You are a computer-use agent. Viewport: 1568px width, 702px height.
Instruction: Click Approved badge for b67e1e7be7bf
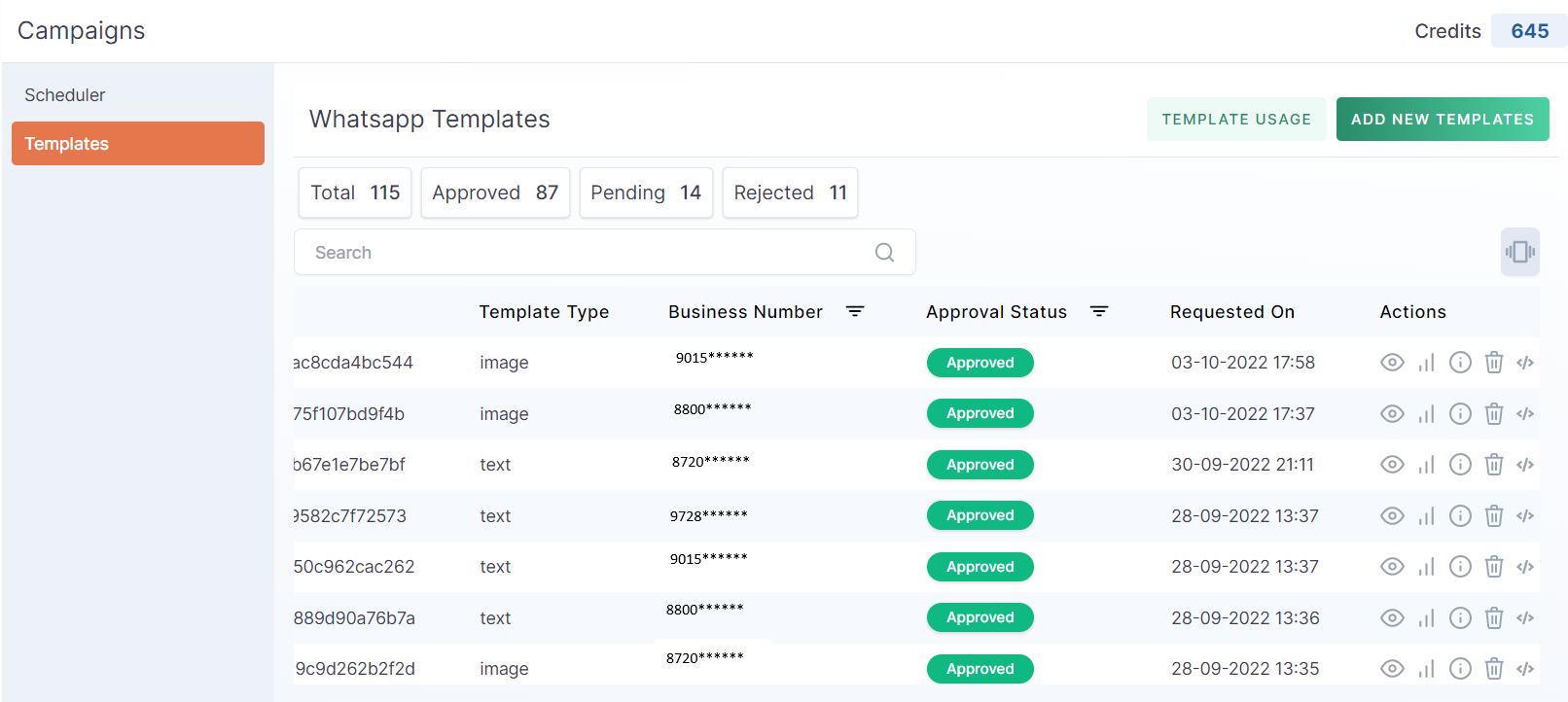(x=980, y=465)
